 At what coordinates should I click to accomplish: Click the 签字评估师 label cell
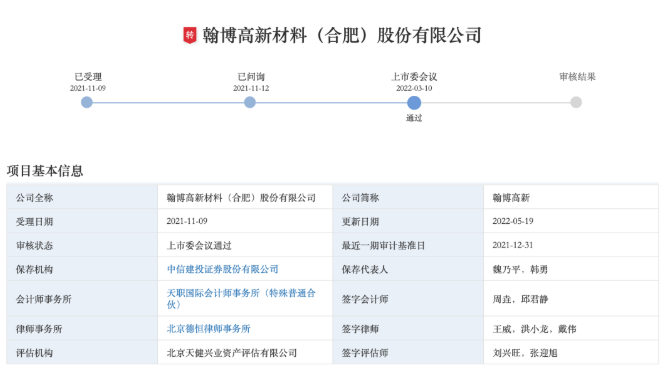coord(408,353)
